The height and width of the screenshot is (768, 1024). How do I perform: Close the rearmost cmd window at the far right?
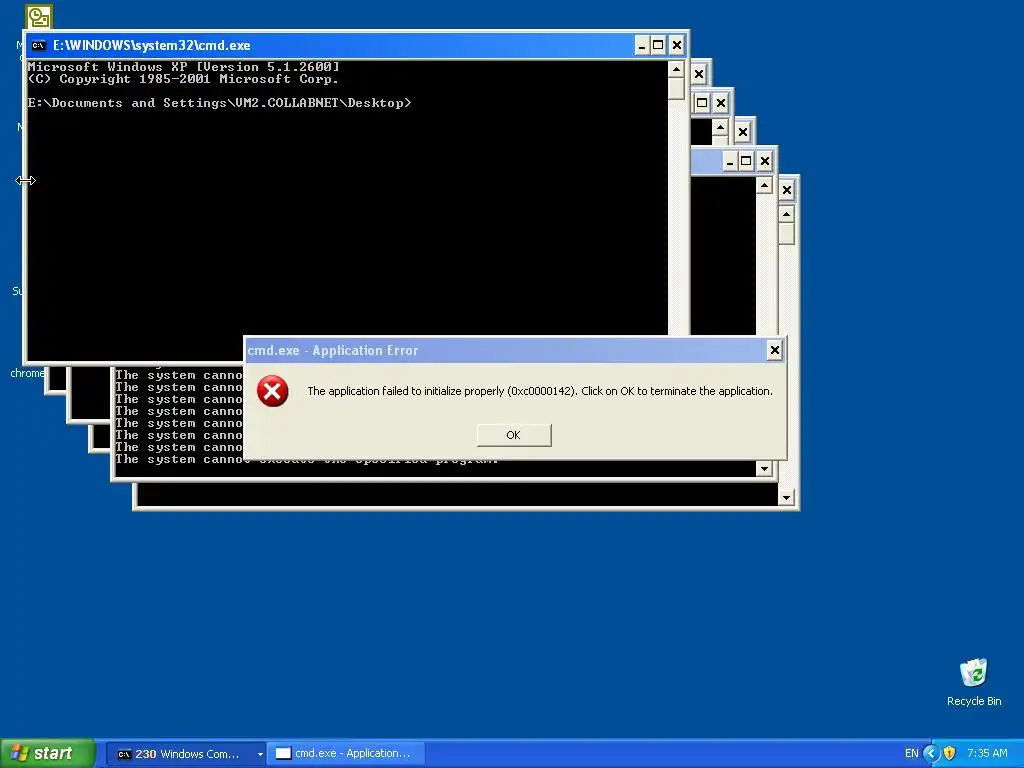(787, 190)
